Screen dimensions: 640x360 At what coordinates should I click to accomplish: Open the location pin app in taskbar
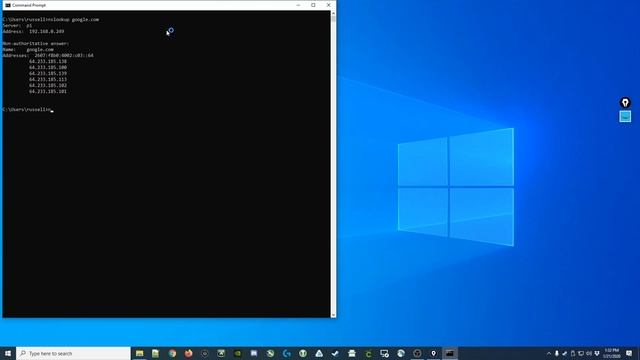433,353
